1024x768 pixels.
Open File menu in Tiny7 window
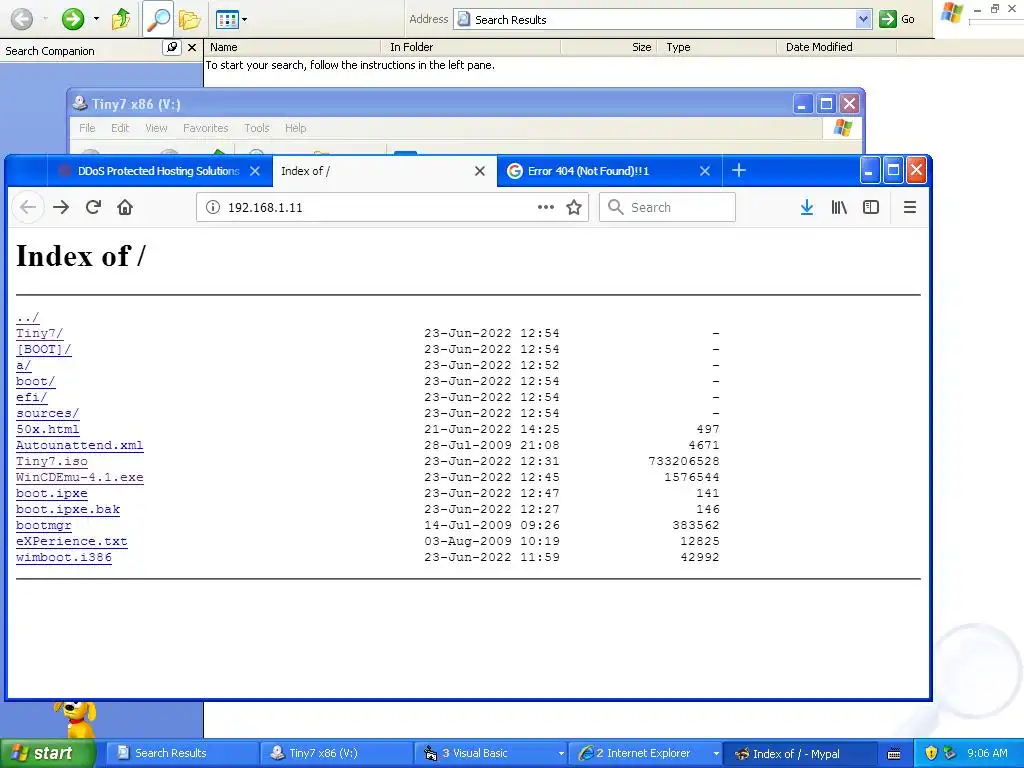pyautogui.click(x=87, y=128)
